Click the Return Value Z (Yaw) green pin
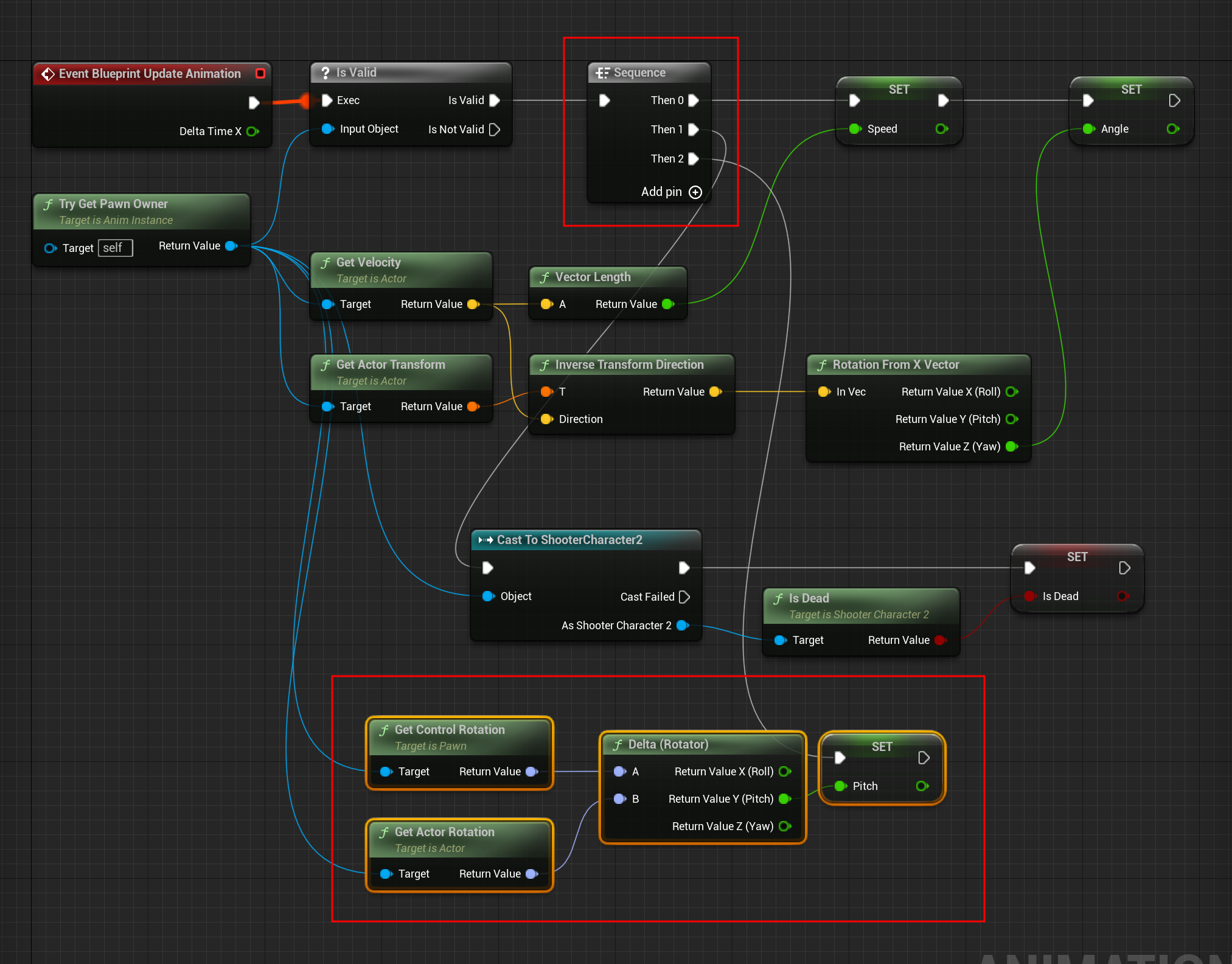This screenshot has width=1232, height=964. [x=1012, y=447]
